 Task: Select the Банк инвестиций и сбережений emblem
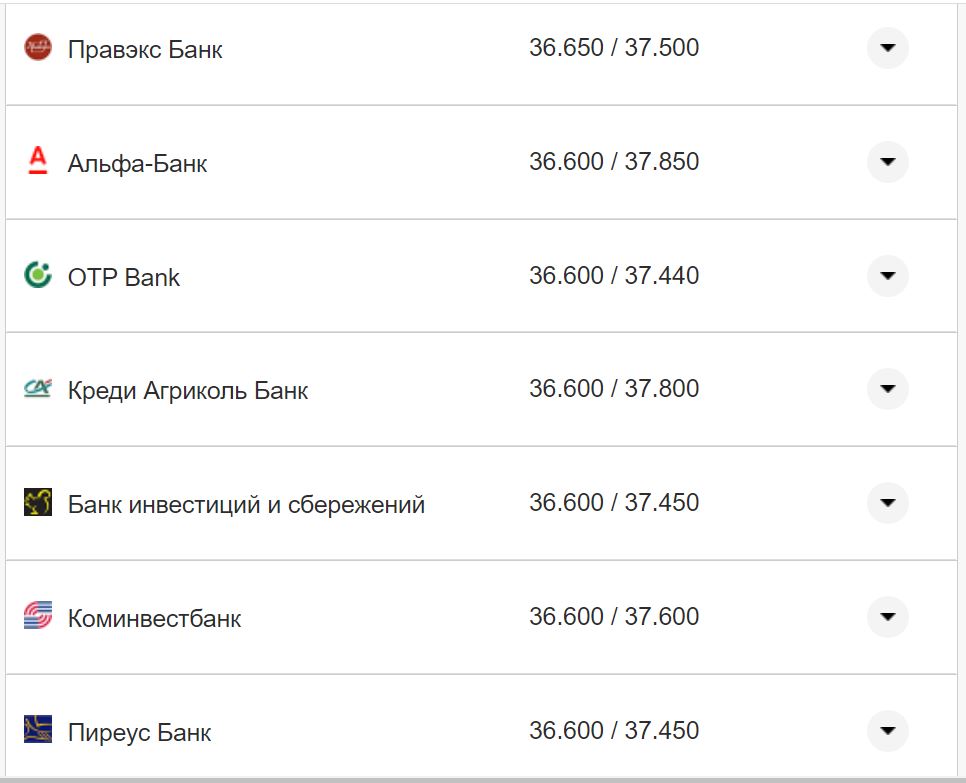[x=37, y=503]
